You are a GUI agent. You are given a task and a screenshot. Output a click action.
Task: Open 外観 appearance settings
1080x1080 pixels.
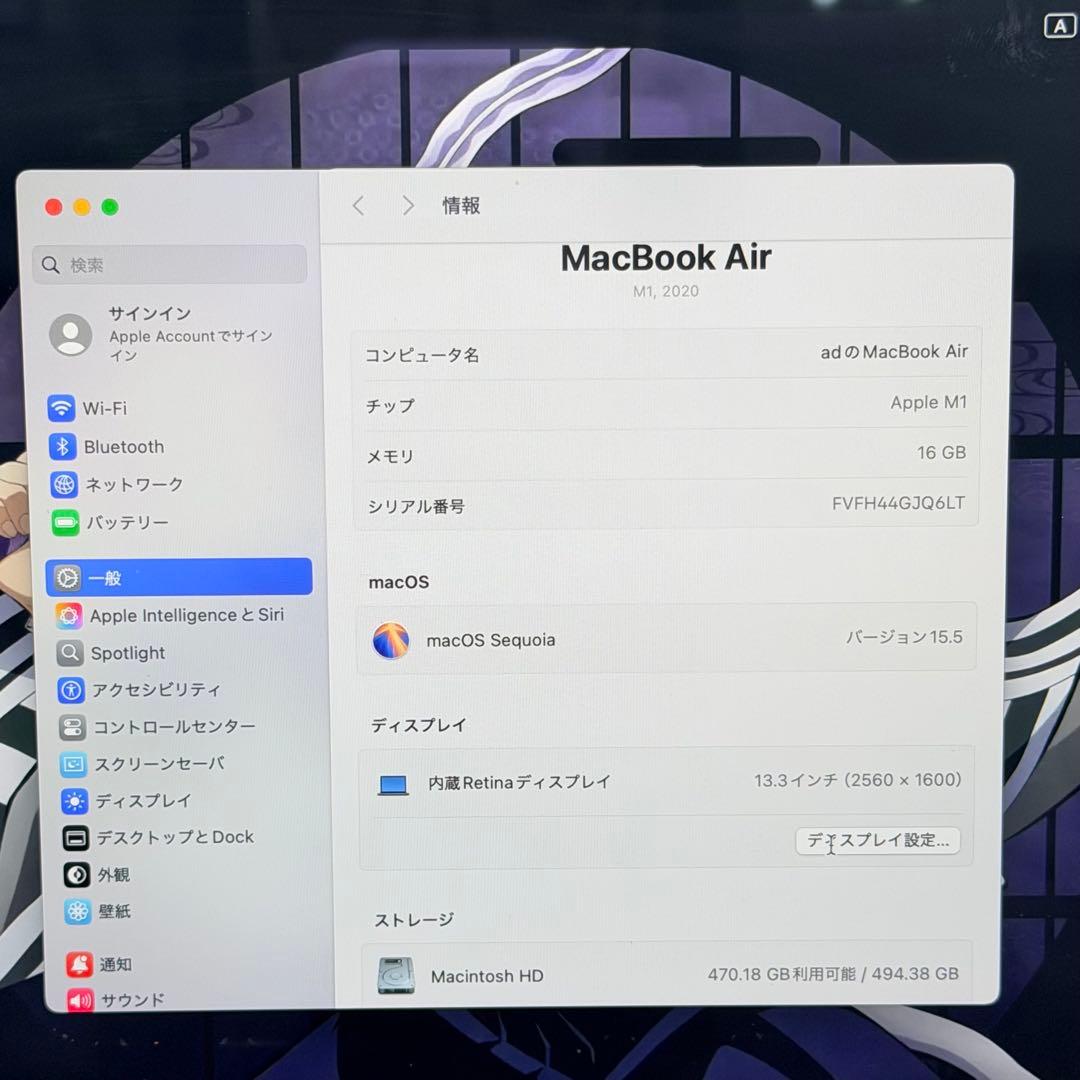click(108, 875)
